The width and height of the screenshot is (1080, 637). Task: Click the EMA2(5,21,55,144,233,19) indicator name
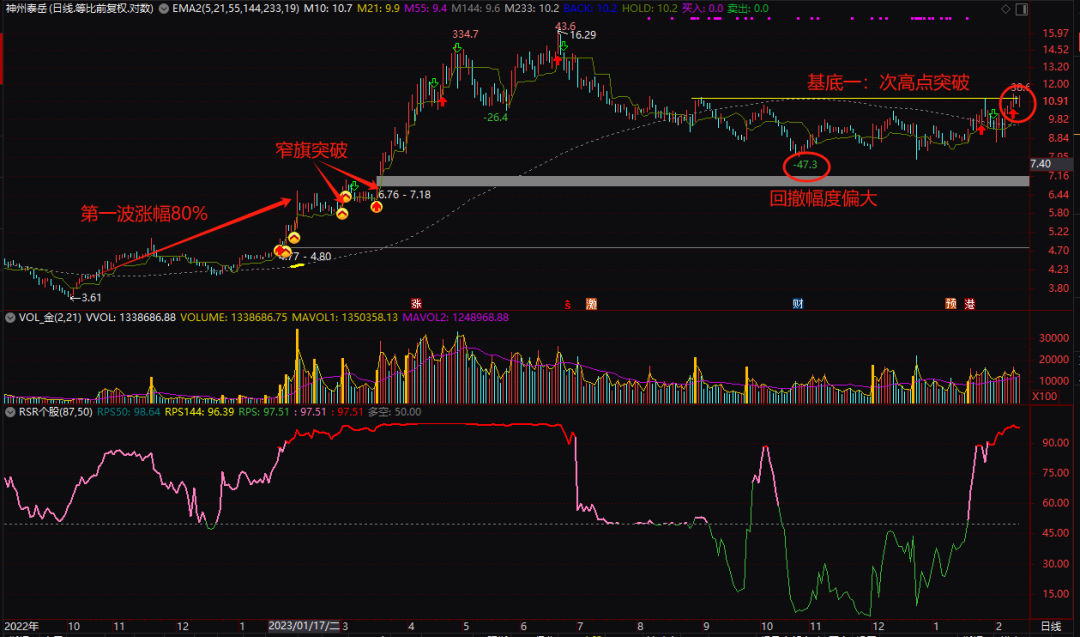pos(236,9)
